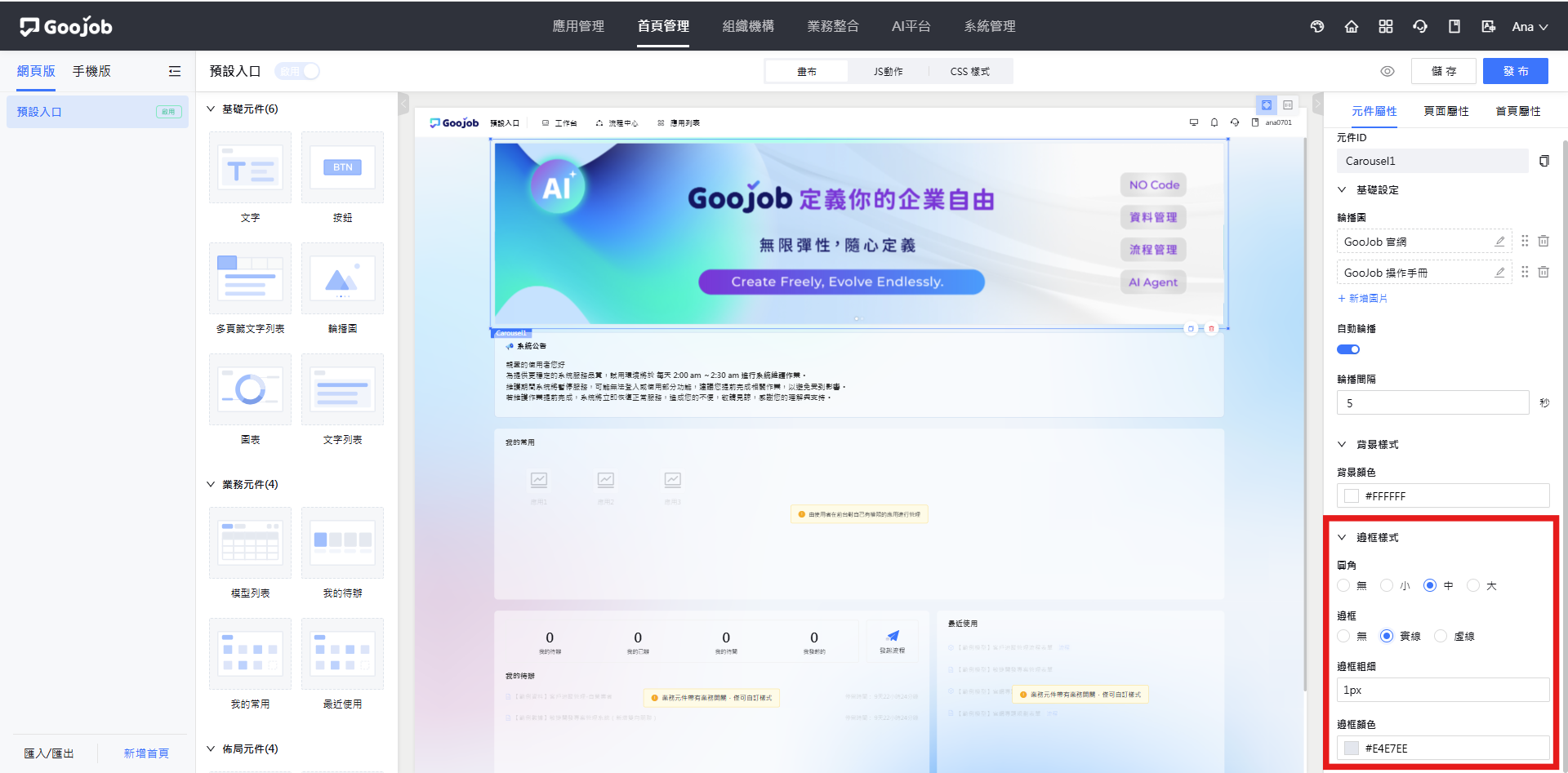1568x773 pixels.
Task: Switch to the 手機版 tab
Action: (91, 71)
